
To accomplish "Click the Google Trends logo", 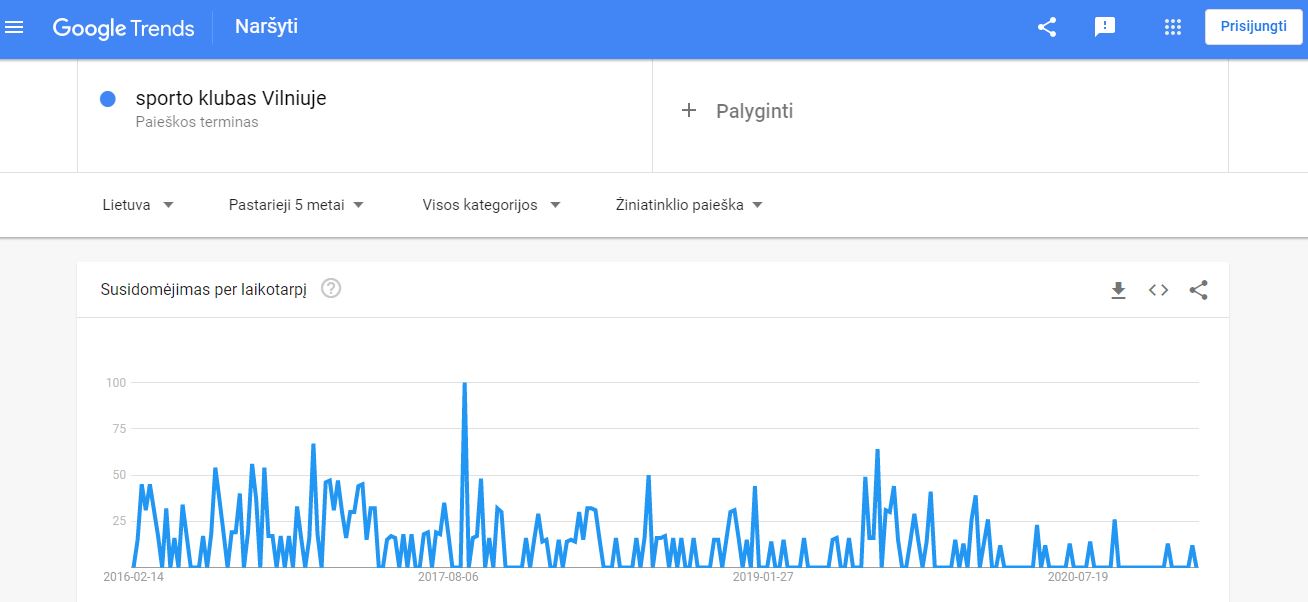I will point(123,28).
